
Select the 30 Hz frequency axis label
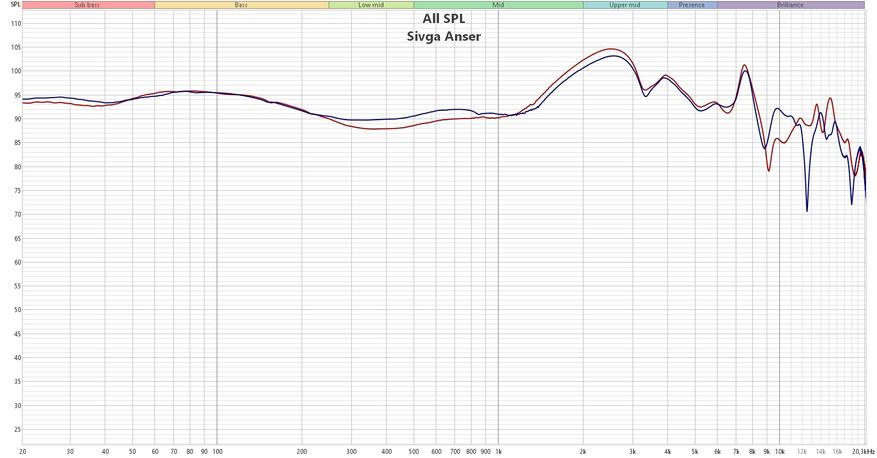tap(70, 451)
